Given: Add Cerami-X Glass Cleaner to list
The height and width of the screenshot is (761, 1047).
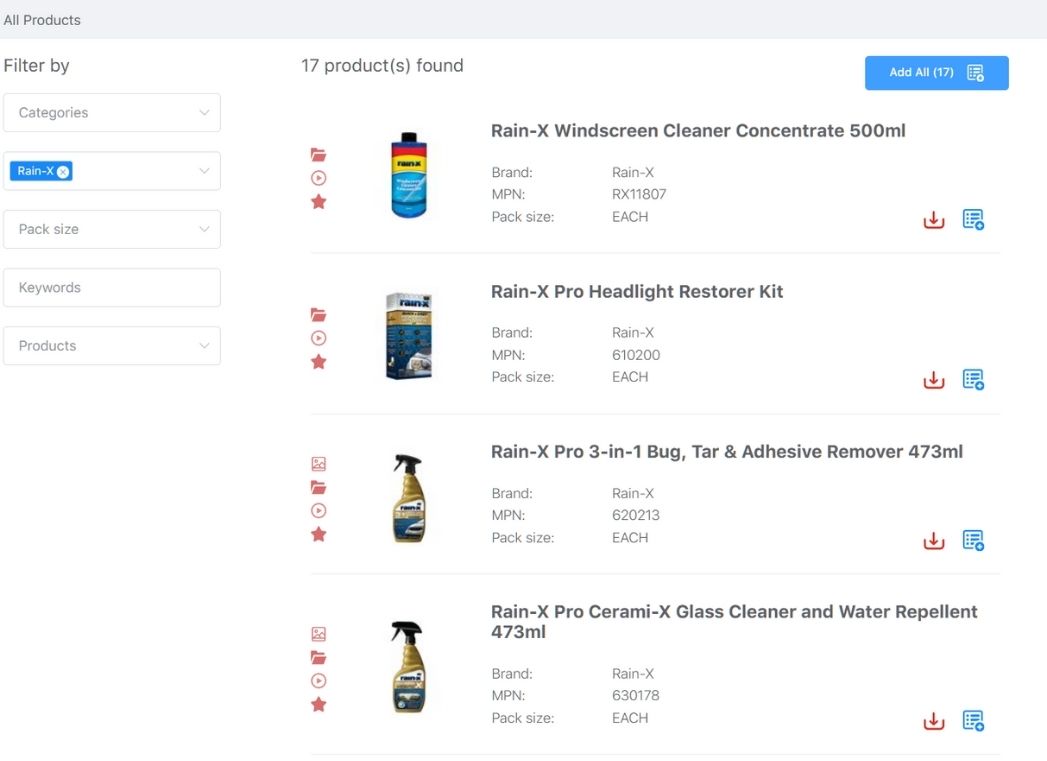Looking at the screenshot, I should pos(973,720).
